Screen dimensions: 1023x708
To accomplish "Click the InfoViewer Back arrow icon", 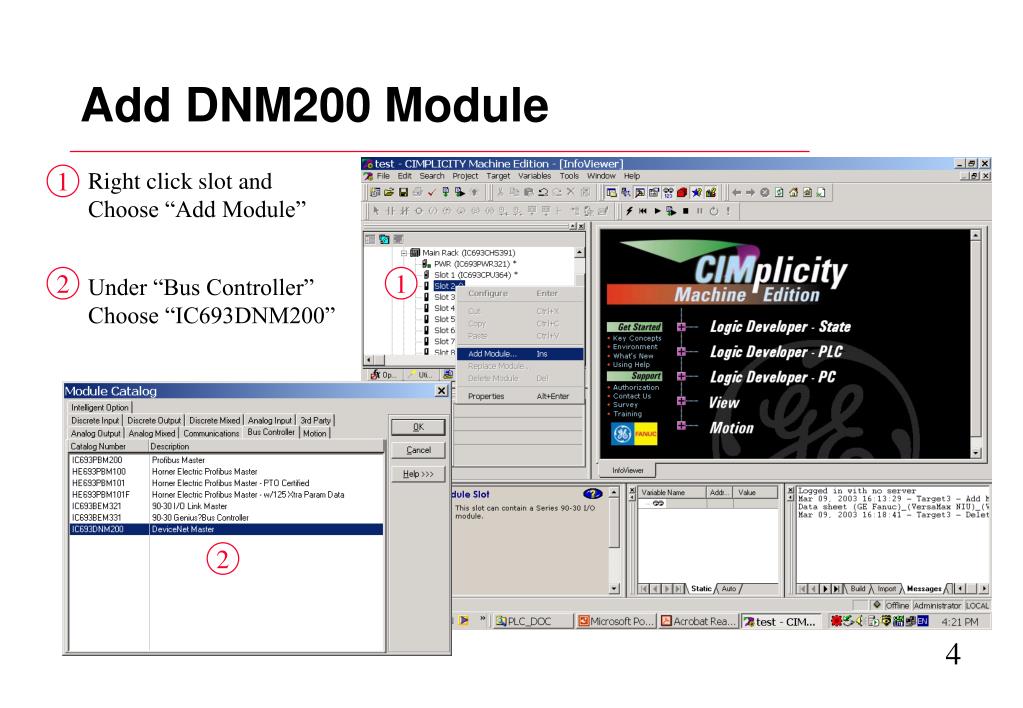I will tap(737, 192).
